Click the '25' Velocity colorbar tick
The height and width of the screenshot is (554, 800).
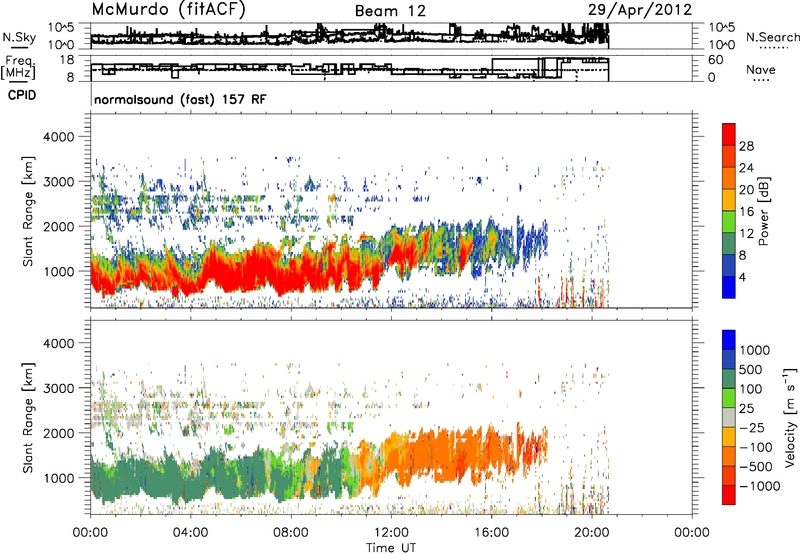click(x=746, y=409)
